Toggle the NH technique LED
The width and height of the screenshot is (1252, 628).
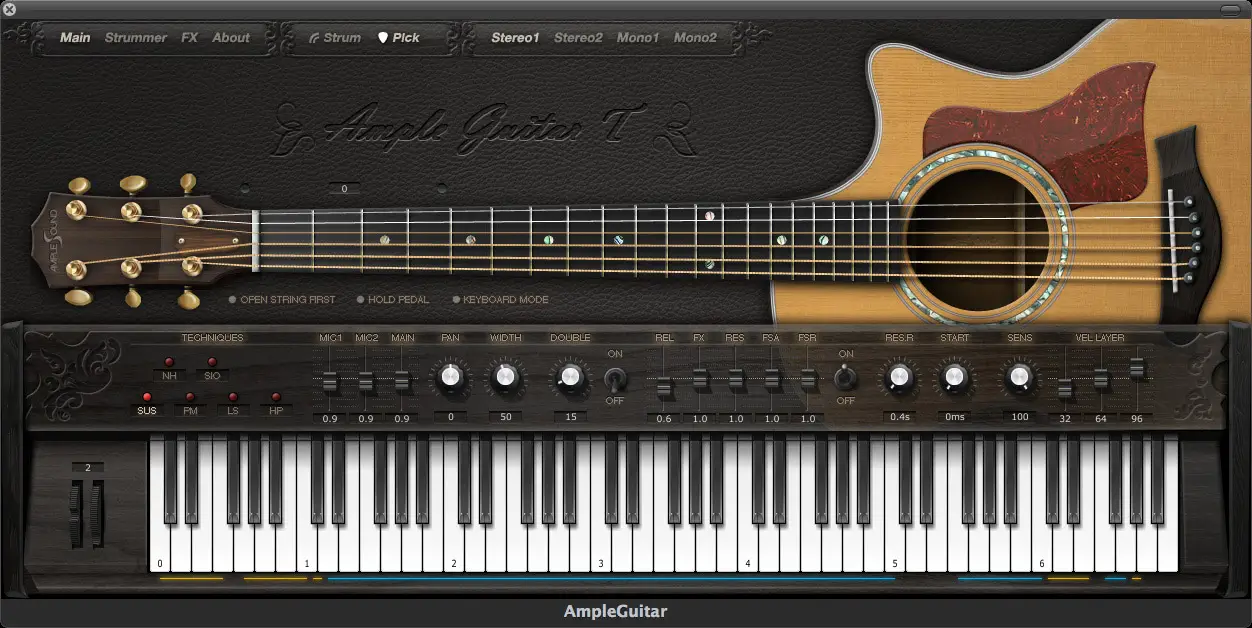[169, 362]
